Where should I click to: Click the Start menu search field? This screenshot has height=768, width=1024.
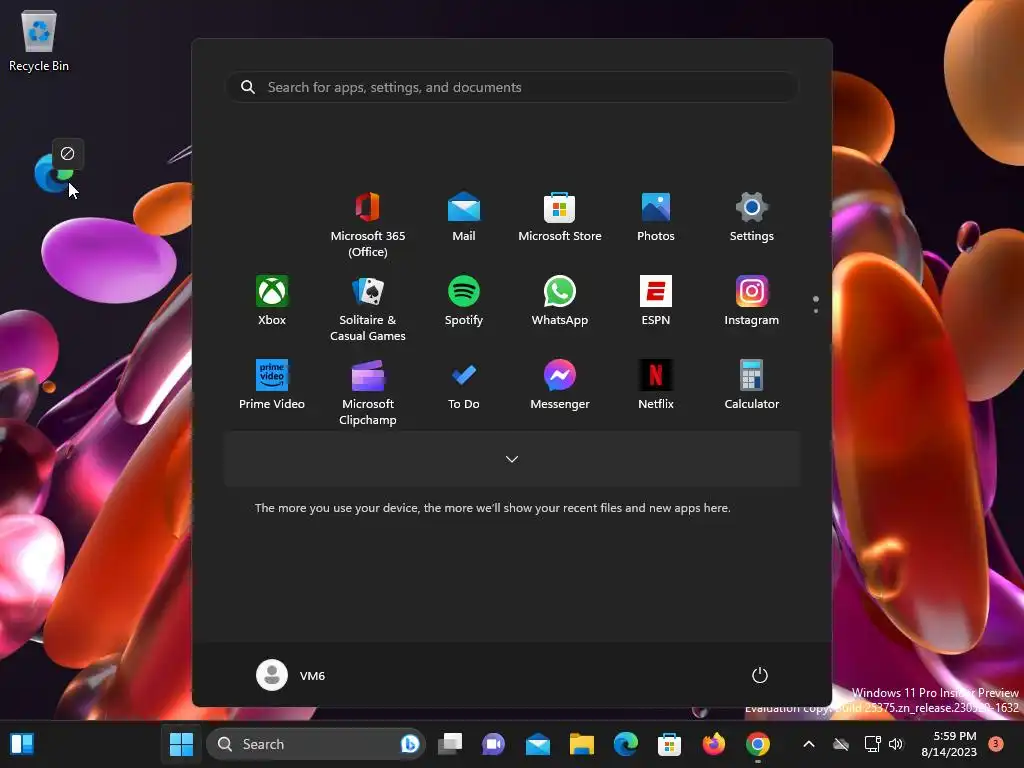point(512,87)
